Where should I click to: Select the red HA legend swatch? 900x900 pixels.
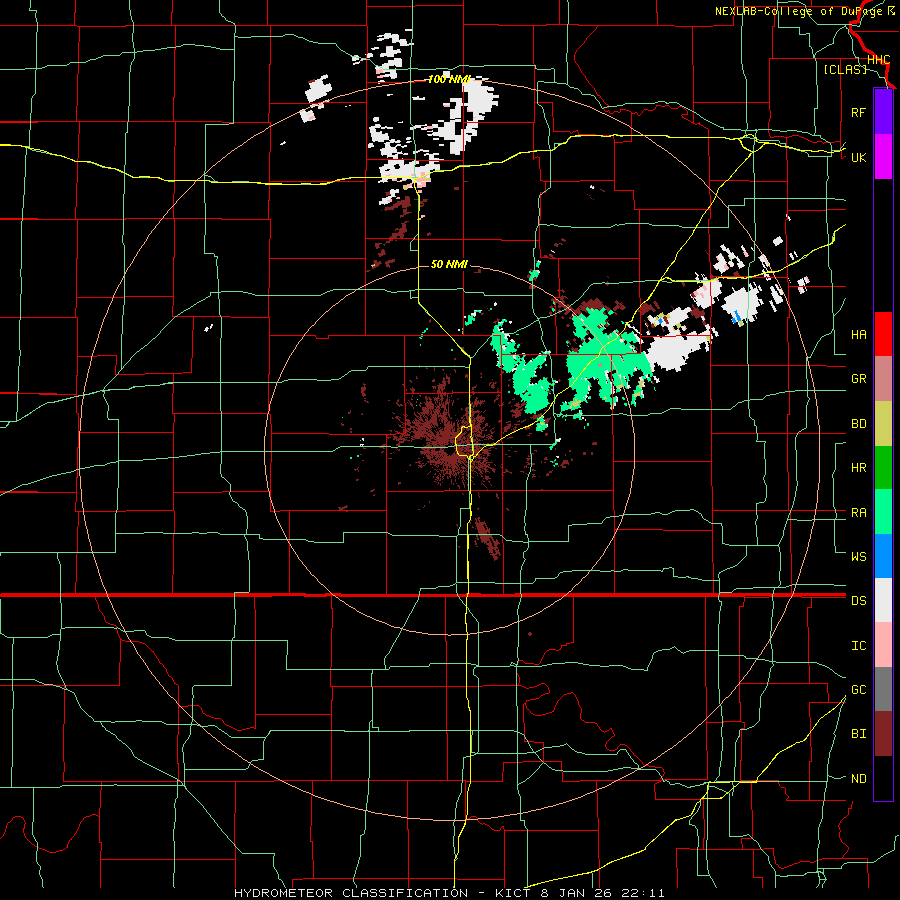pos(883,334)
